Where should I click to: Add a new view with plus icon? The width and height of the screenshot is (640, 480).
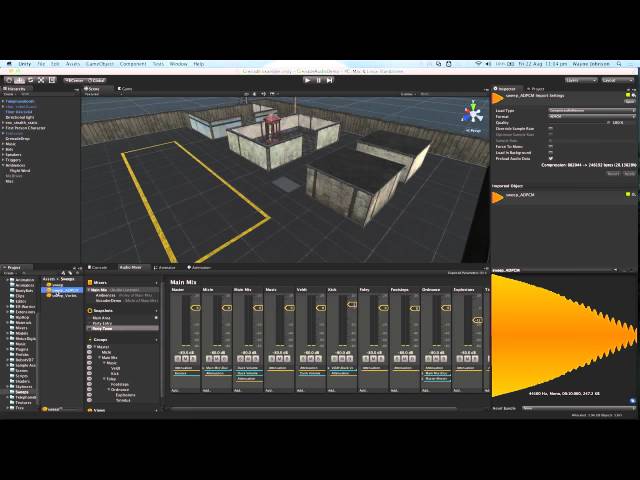coord(156,411)
